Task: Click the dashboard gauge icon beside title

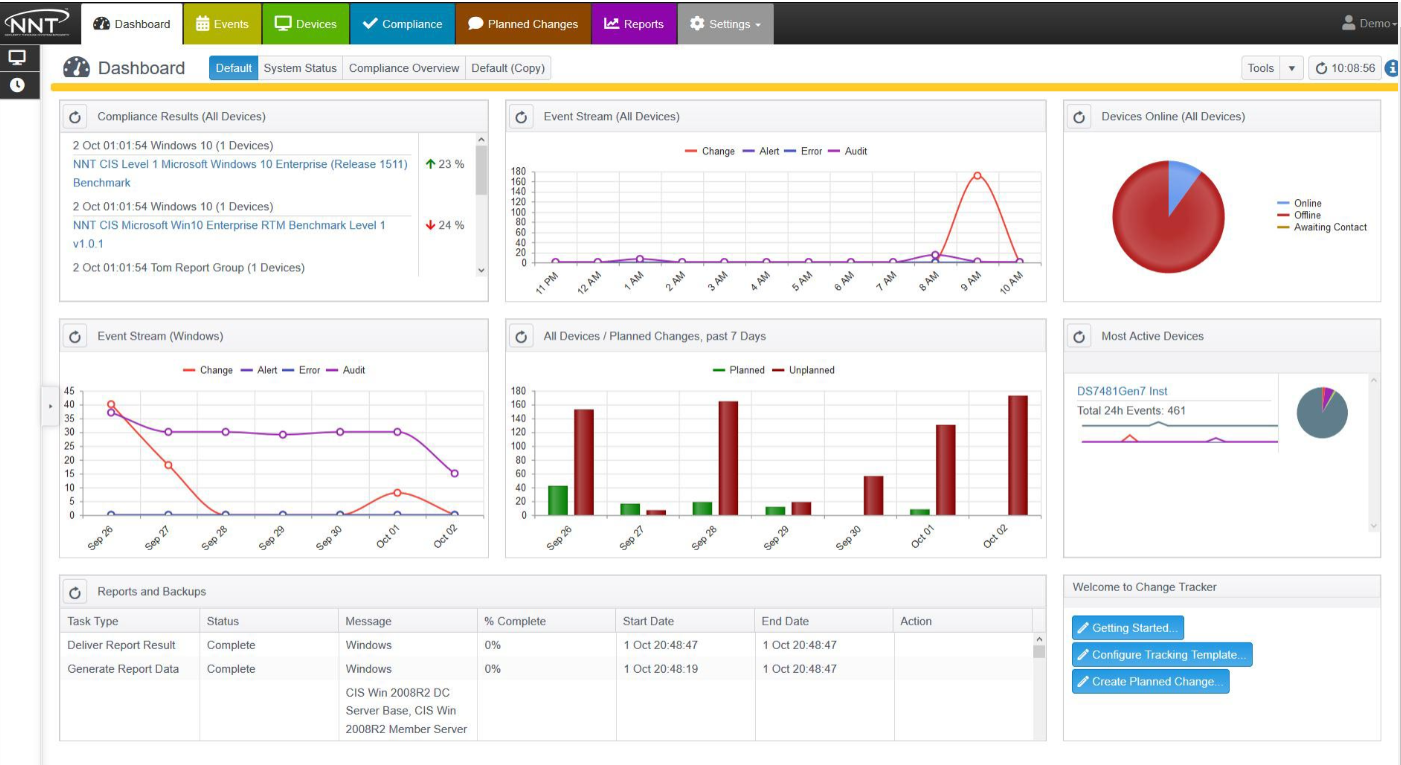Action: pyautogui.click(x=77, y=67)
